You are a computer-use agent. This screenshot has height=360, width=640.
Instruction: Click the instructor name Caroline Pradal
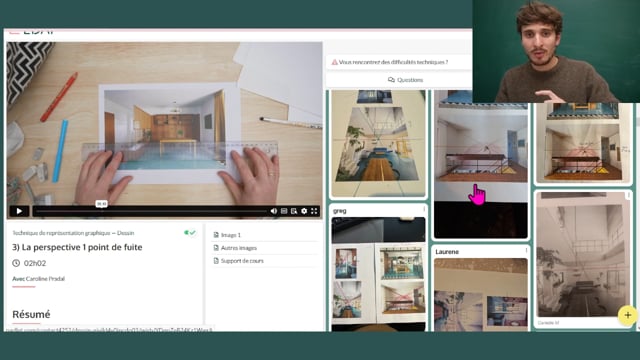(45, 279)
